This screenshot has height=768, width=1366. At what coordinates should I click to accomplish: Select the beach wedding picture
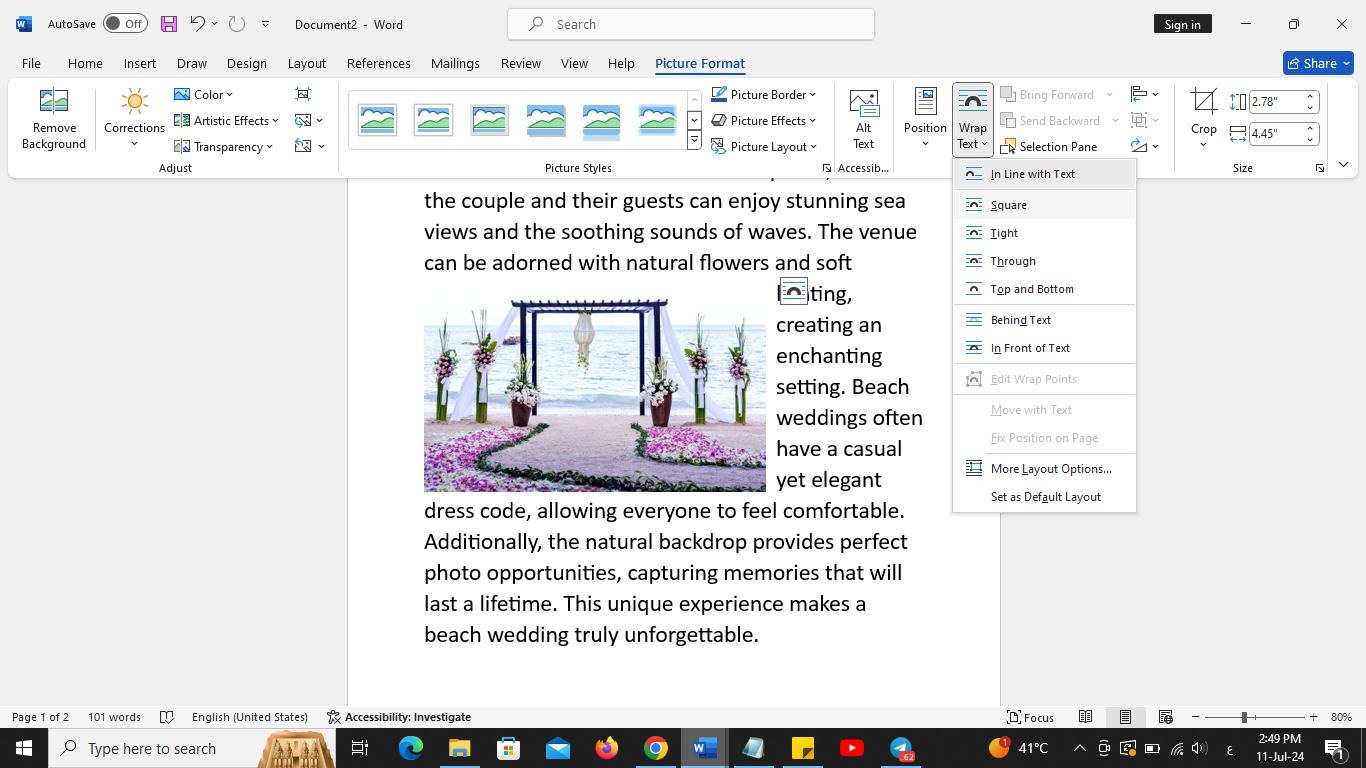(x=595, y=394)
